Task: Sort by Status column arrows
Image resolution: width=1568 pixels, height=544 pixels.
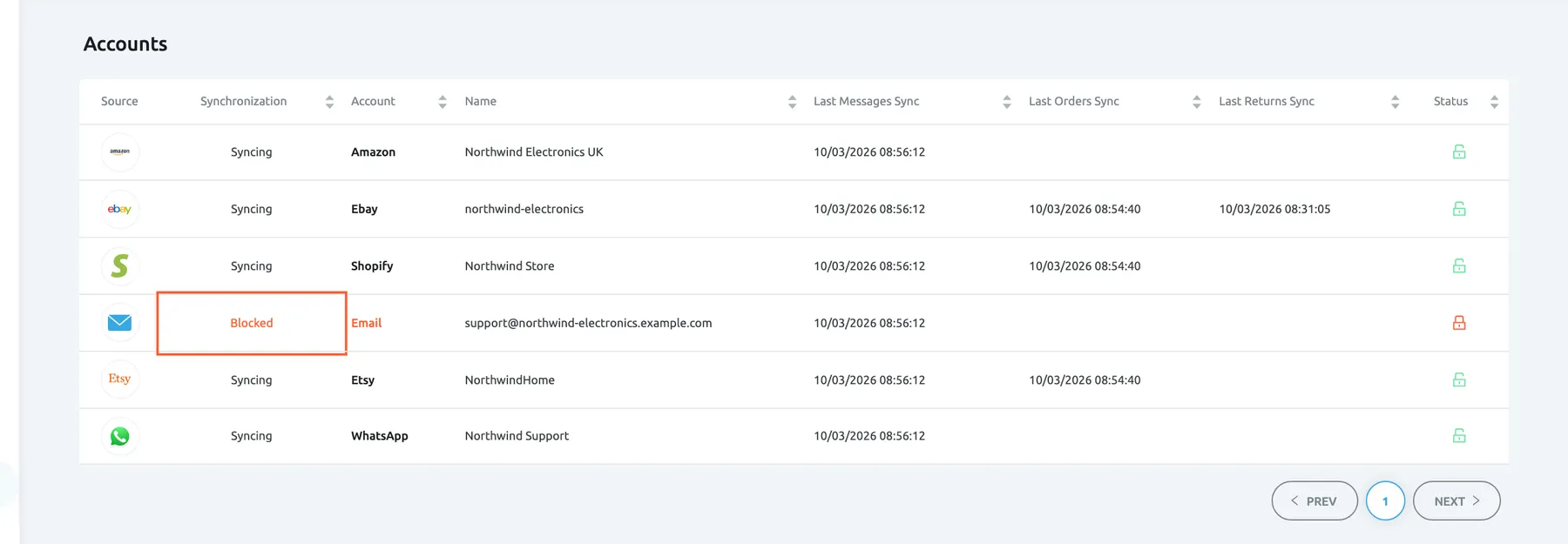Action: 1495,102
